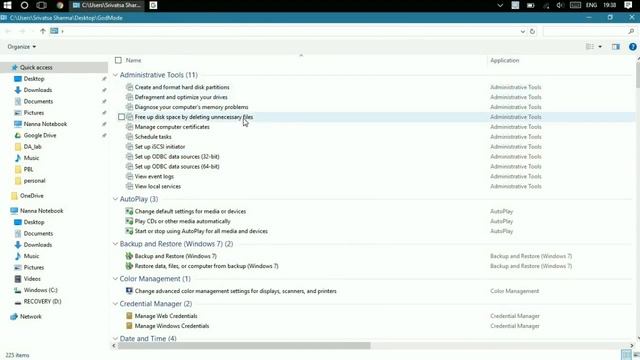Check the select-all checkbox beside Name
640x360 pixels.
tap(118, 60)
